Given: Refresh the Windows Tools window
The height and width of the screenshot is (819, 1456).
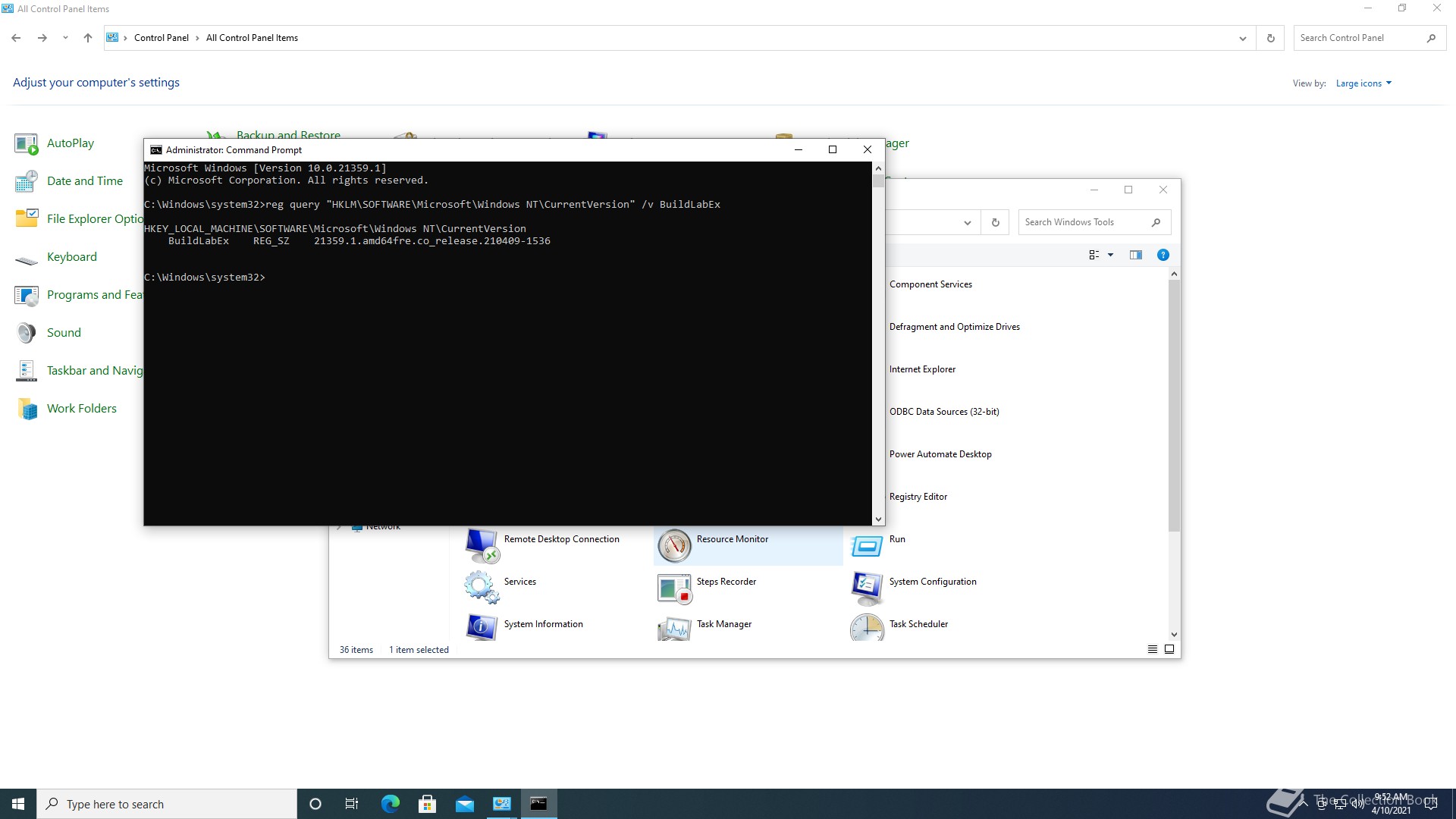Looking at the screenshot, I should (x=995, y=222).
